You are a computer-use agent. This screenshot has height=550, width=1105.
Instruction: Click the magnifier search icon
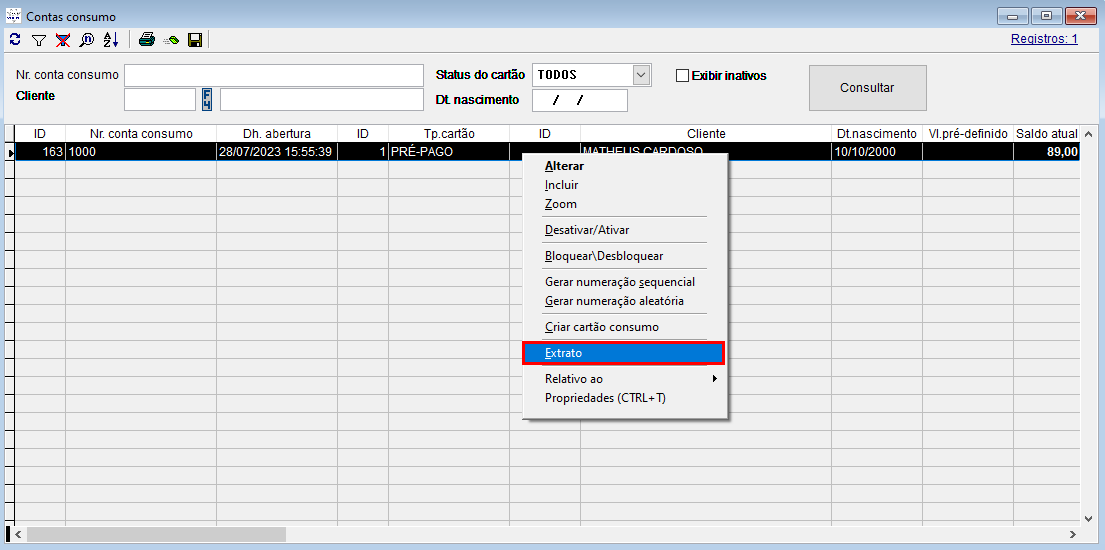coord(87,40)
